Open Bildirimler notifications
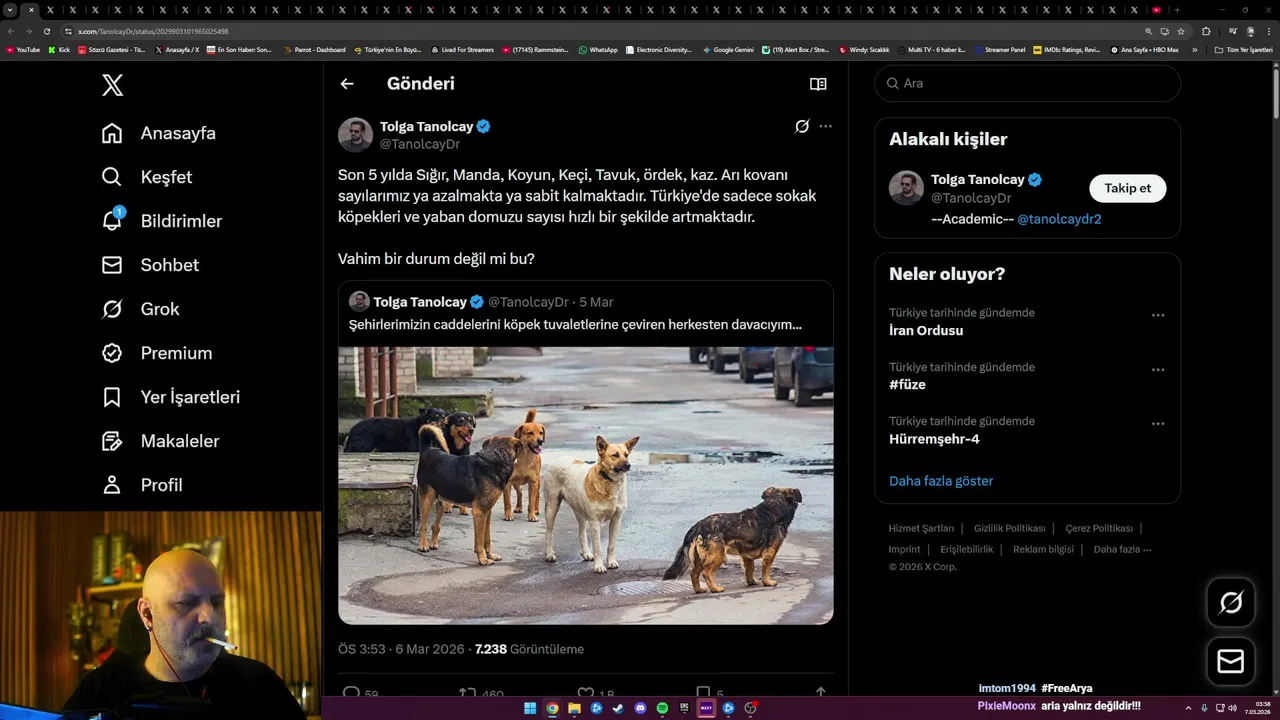1280x720 pixels. coord(162,221)
